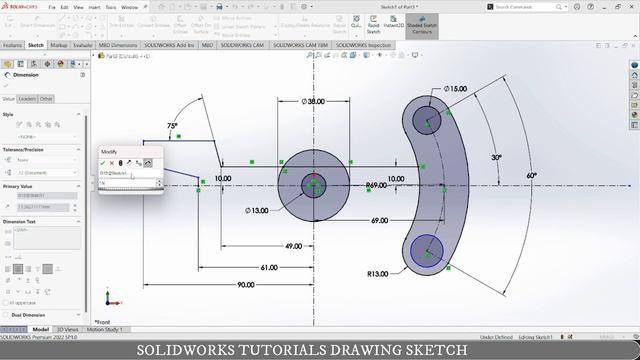Viewport: 640px width, 360px height.
Task: Click the thumbwheel slider in Modify box
Action: pyautogui.click(x=131, y=189)
